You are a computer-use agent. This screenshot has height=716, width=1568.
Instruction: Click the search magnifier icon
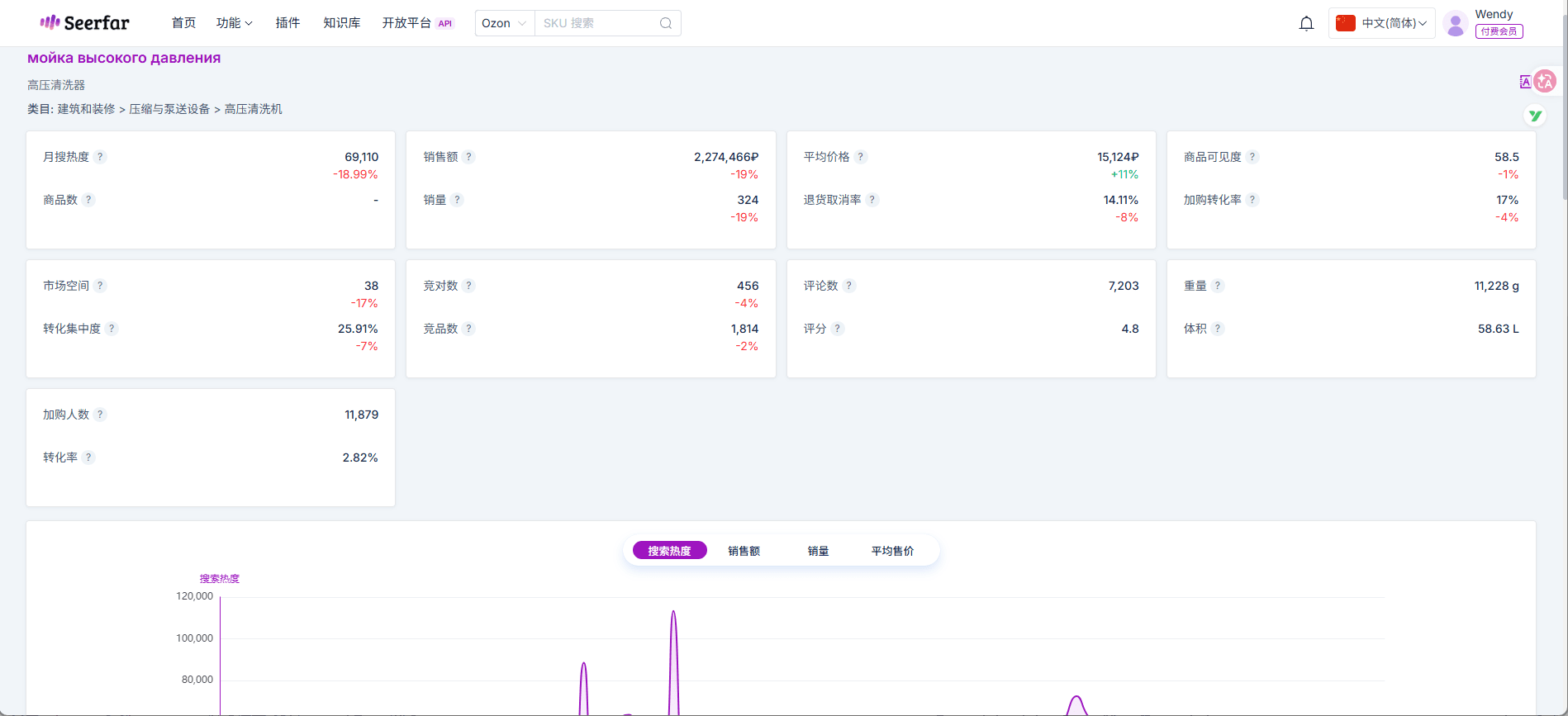(x=666, y=23)
